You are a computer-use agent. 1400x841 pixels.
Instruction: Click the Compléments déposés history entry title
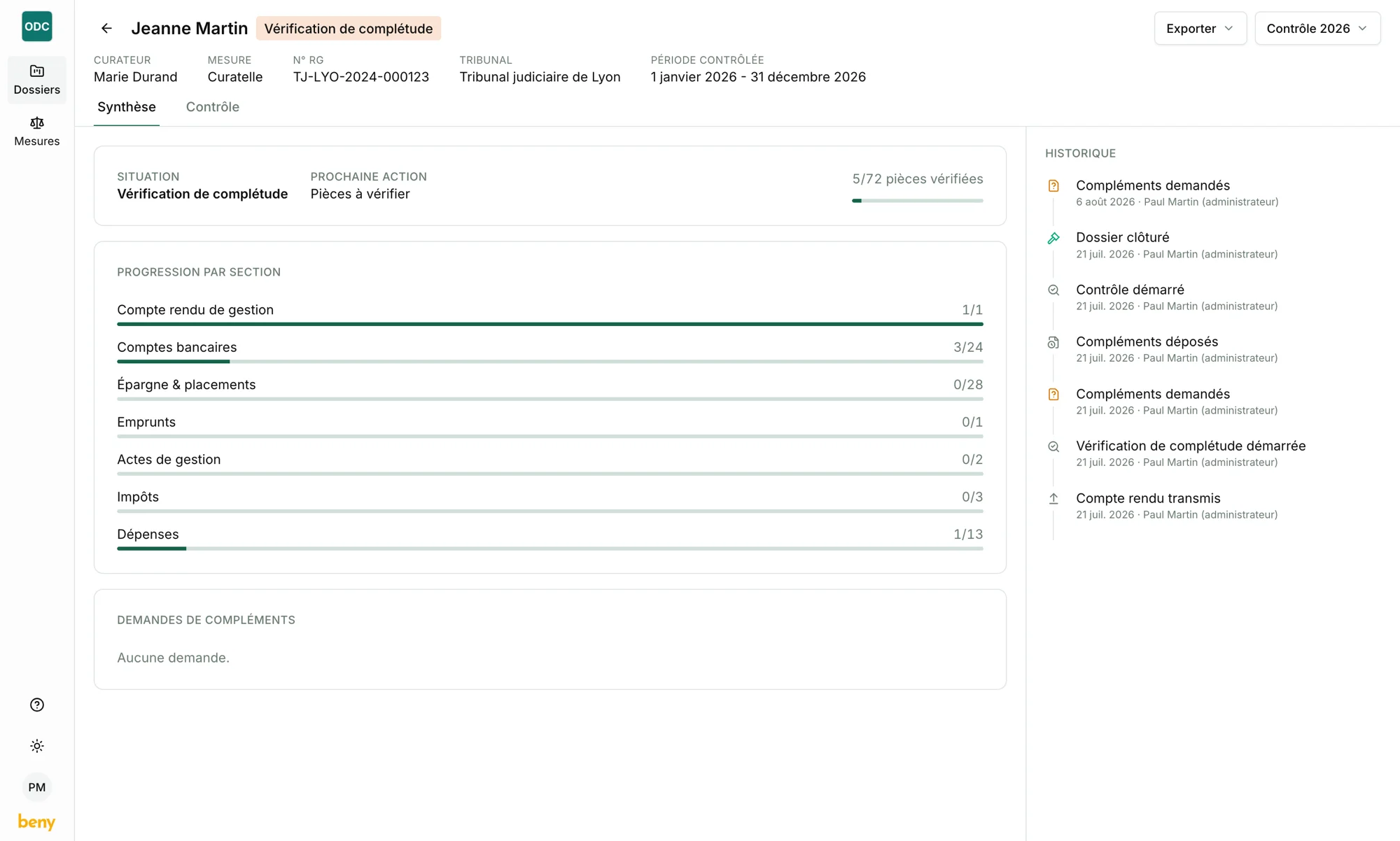coord(1147,341)
